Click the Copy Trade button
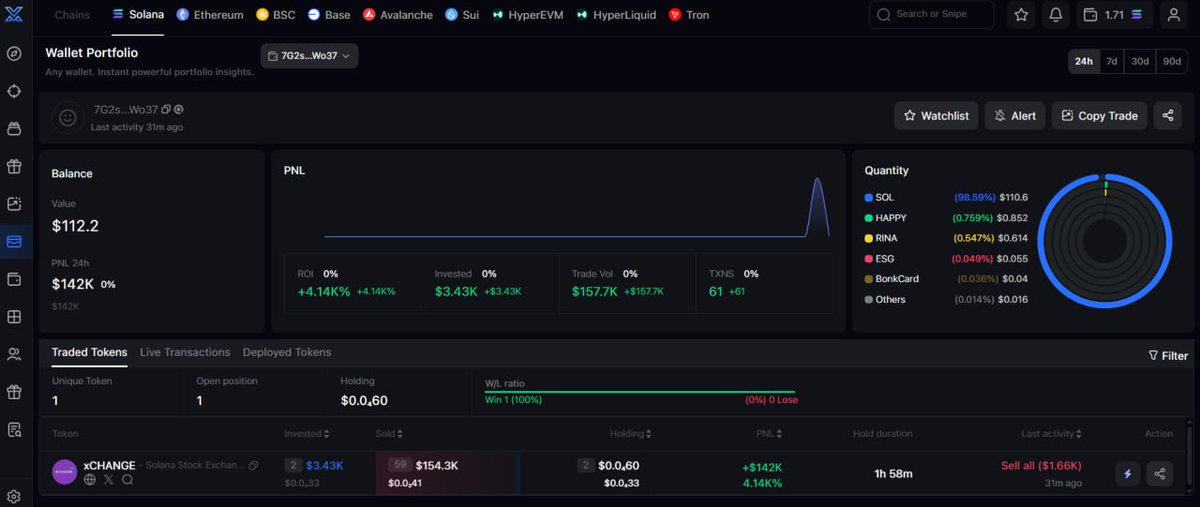 (x=1099, y=115)
